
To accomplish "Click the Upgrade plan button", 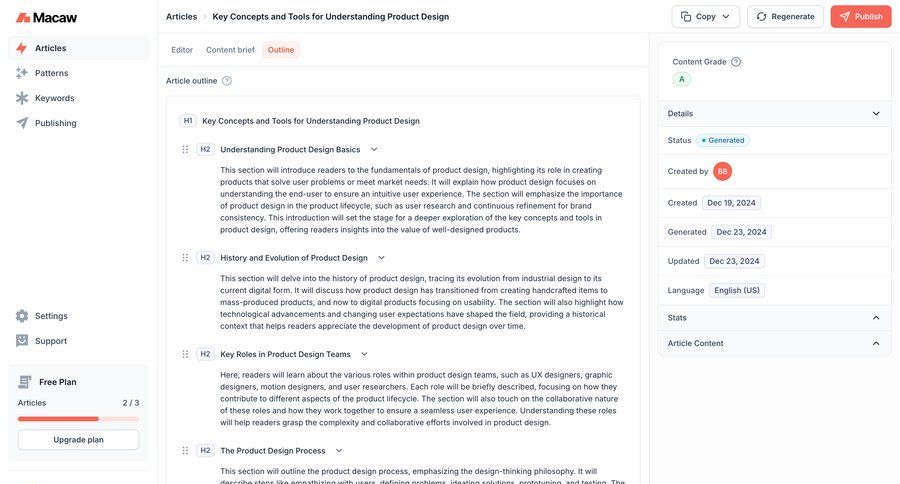I will pyautogui.click(x=78, y=440).
